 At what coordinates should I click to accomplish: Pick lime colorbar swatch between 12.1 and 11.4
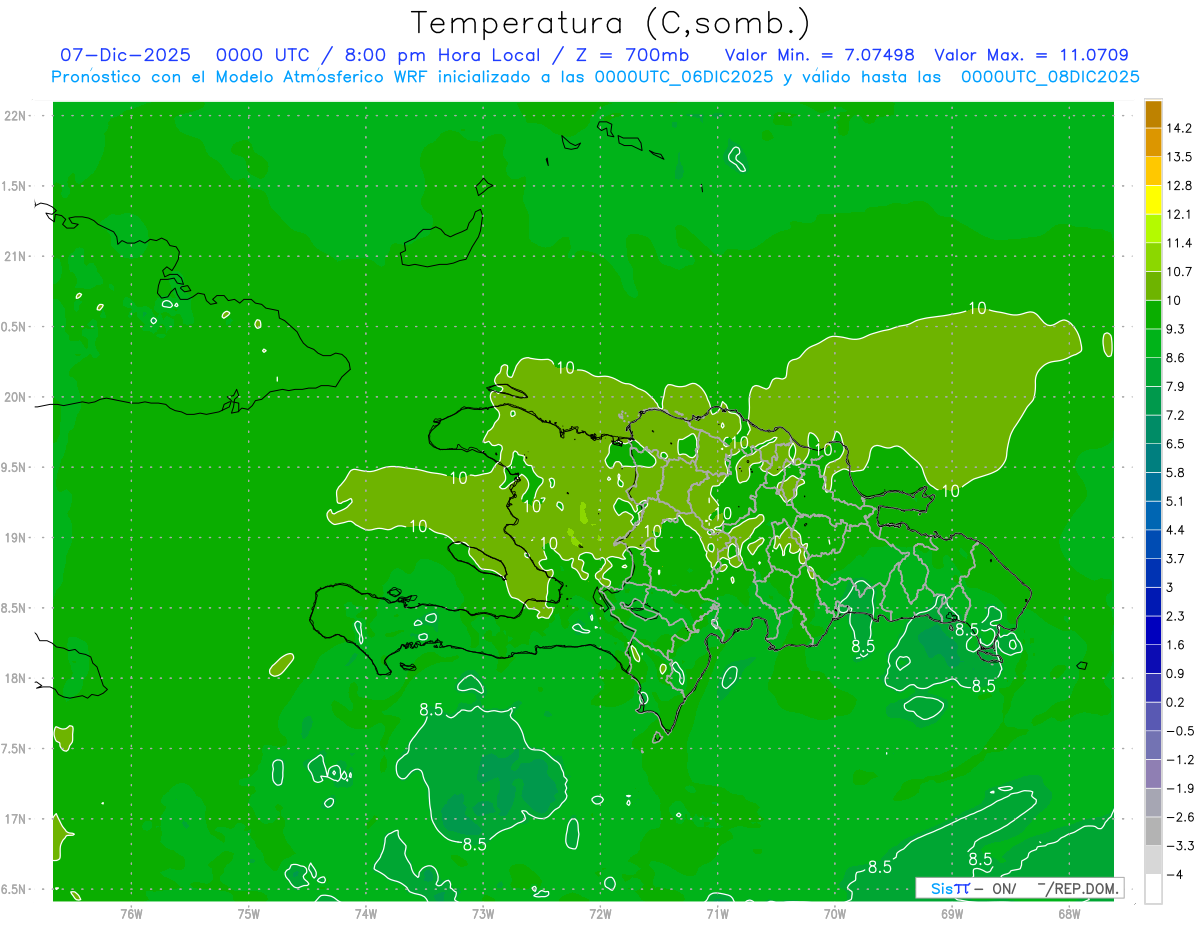click(1153, 228)
